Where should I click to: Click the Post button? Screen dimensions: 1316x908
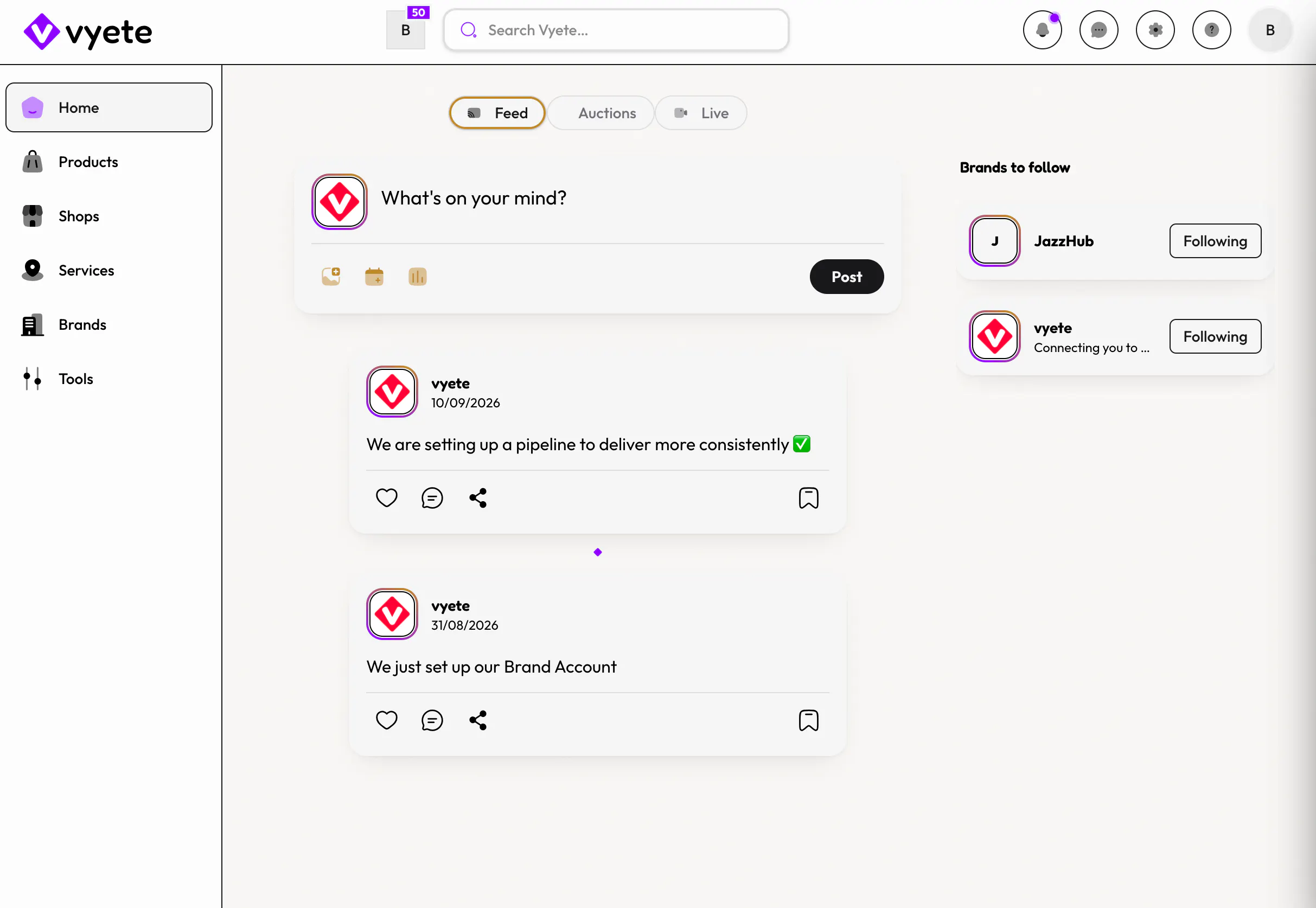[x=847, y=277]
